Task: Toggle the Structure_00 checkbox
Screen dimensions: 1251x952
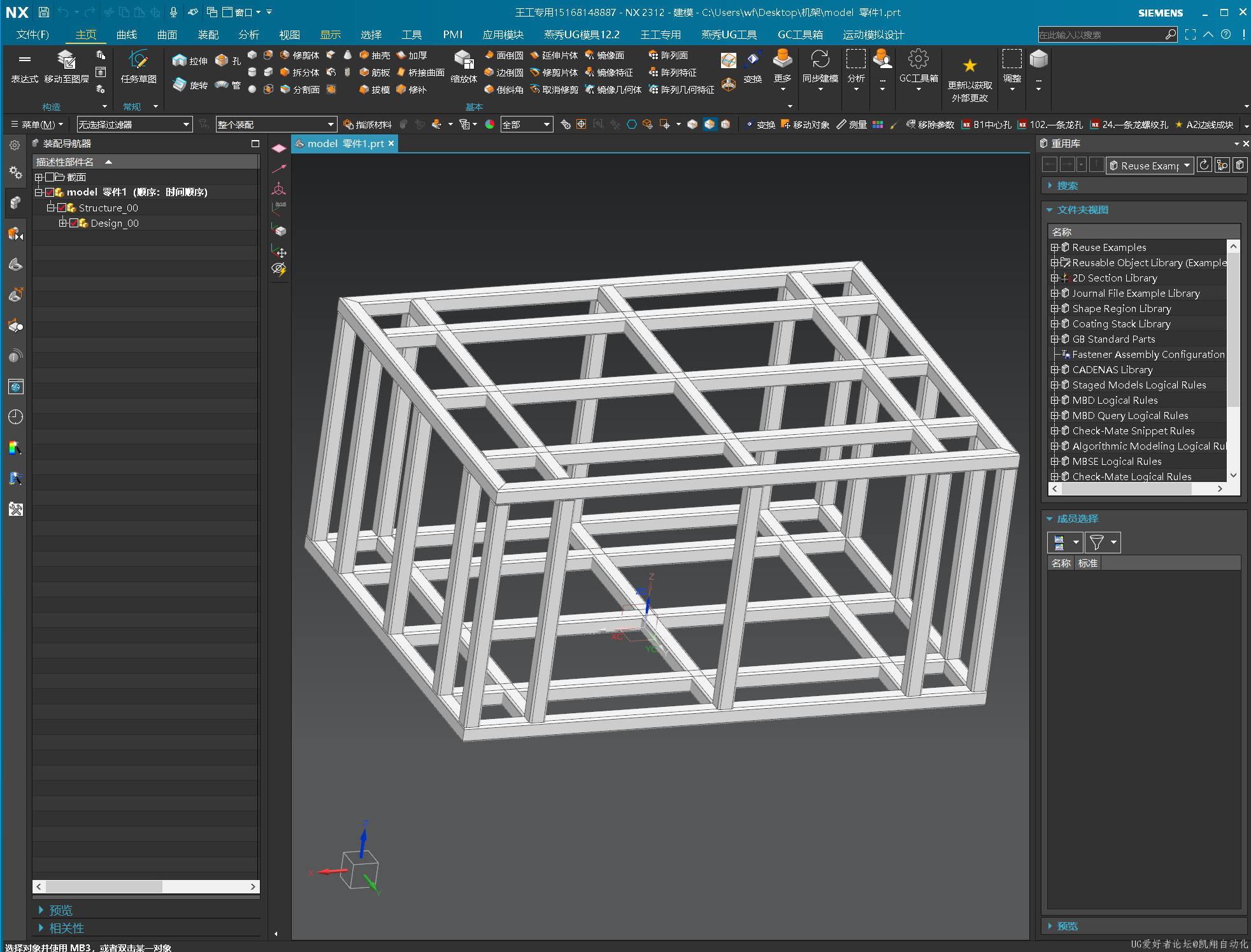Action: (x=61, y=208)
